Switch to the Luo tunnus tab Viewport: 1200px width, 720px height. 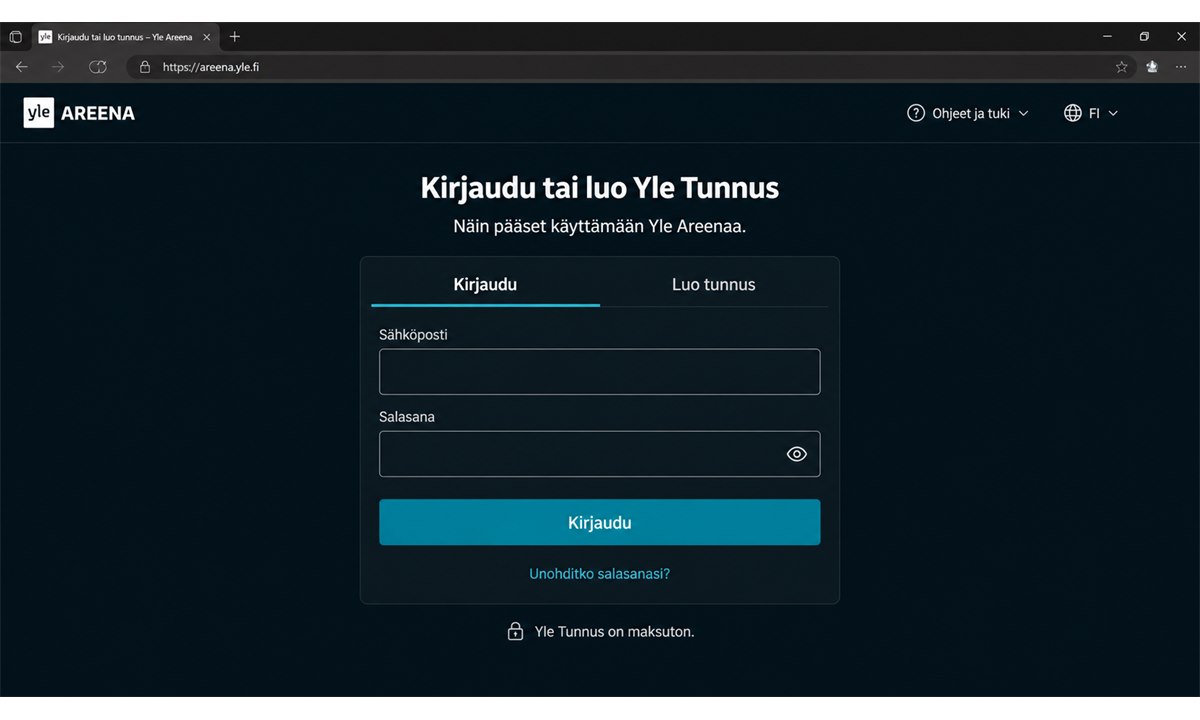point(714,284)
